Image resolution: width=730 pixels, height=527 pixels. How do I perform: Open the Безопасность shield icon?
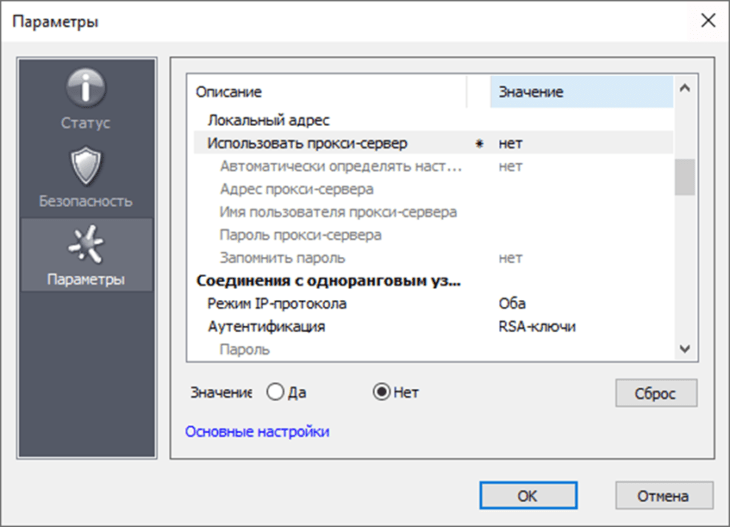click(86, 166)
